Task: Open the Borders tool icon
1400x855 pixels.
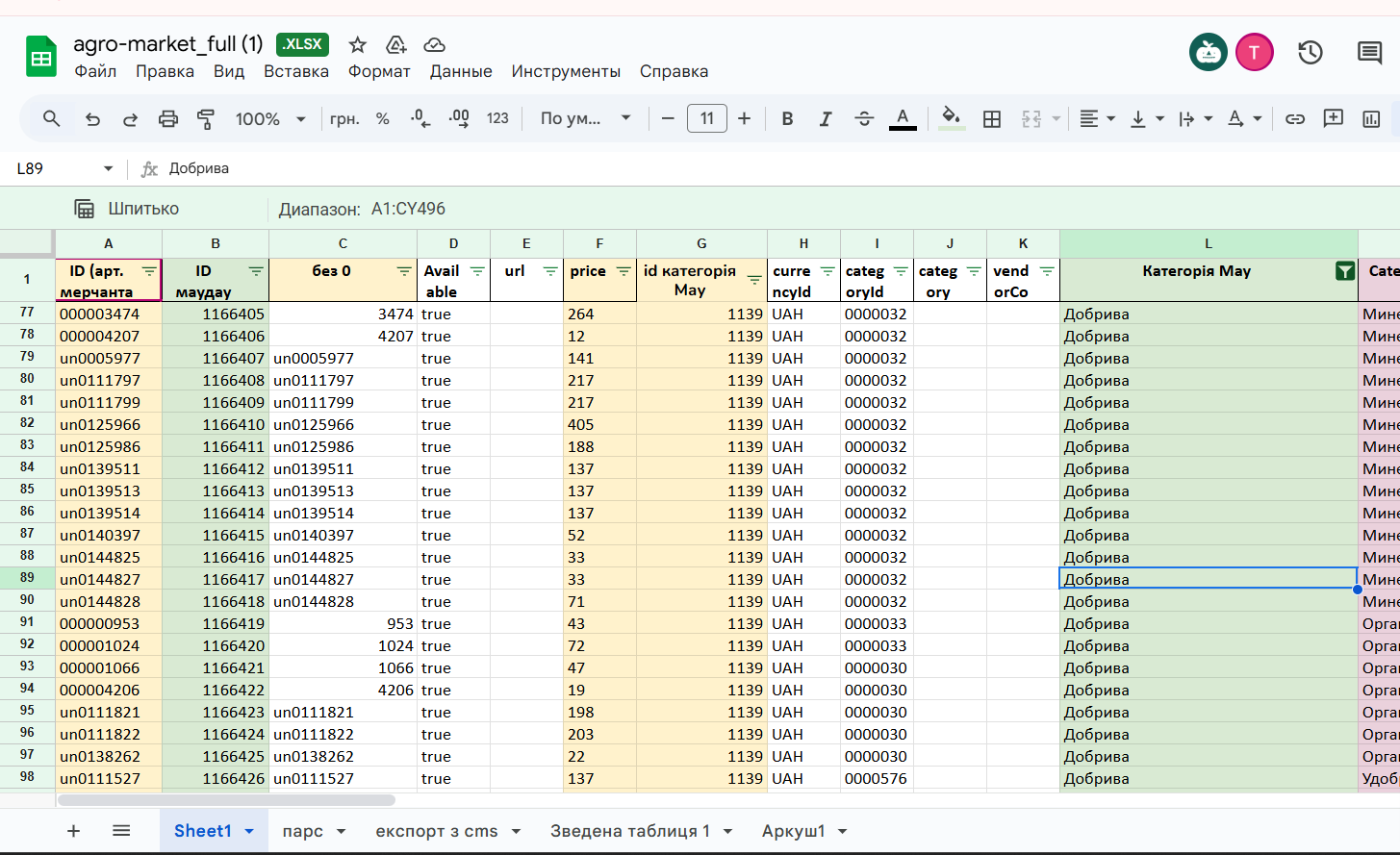Action: pos(992,119)
